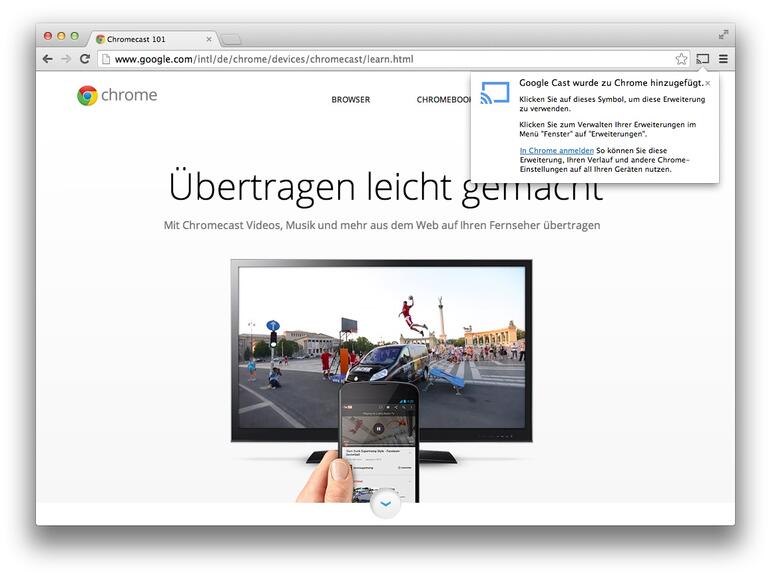Click text 'Klicken Sie zum Verwalten'
The width and height of the screenshot is (770, 578).
pyautogui.click(x=607, y=129)
